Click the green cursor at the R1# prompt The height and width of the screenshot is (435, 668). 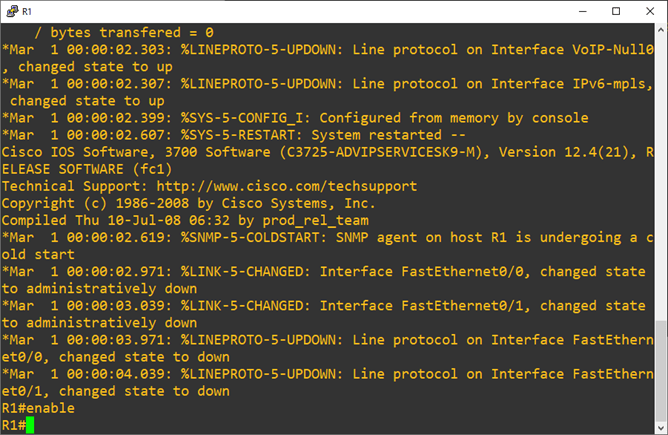[x=31, y=426]
